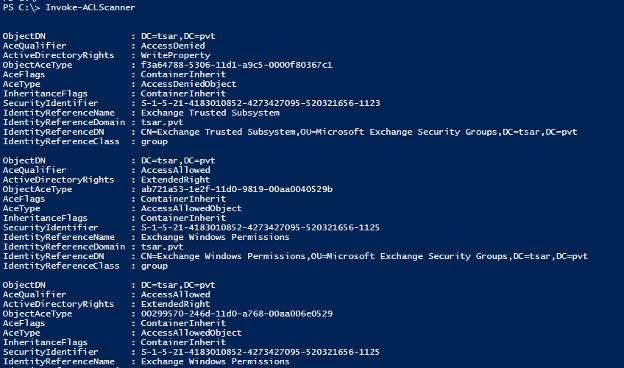Click GUID f3a64788-5306-11d1-a9c5-0000f80367c1

pos(236,65)
